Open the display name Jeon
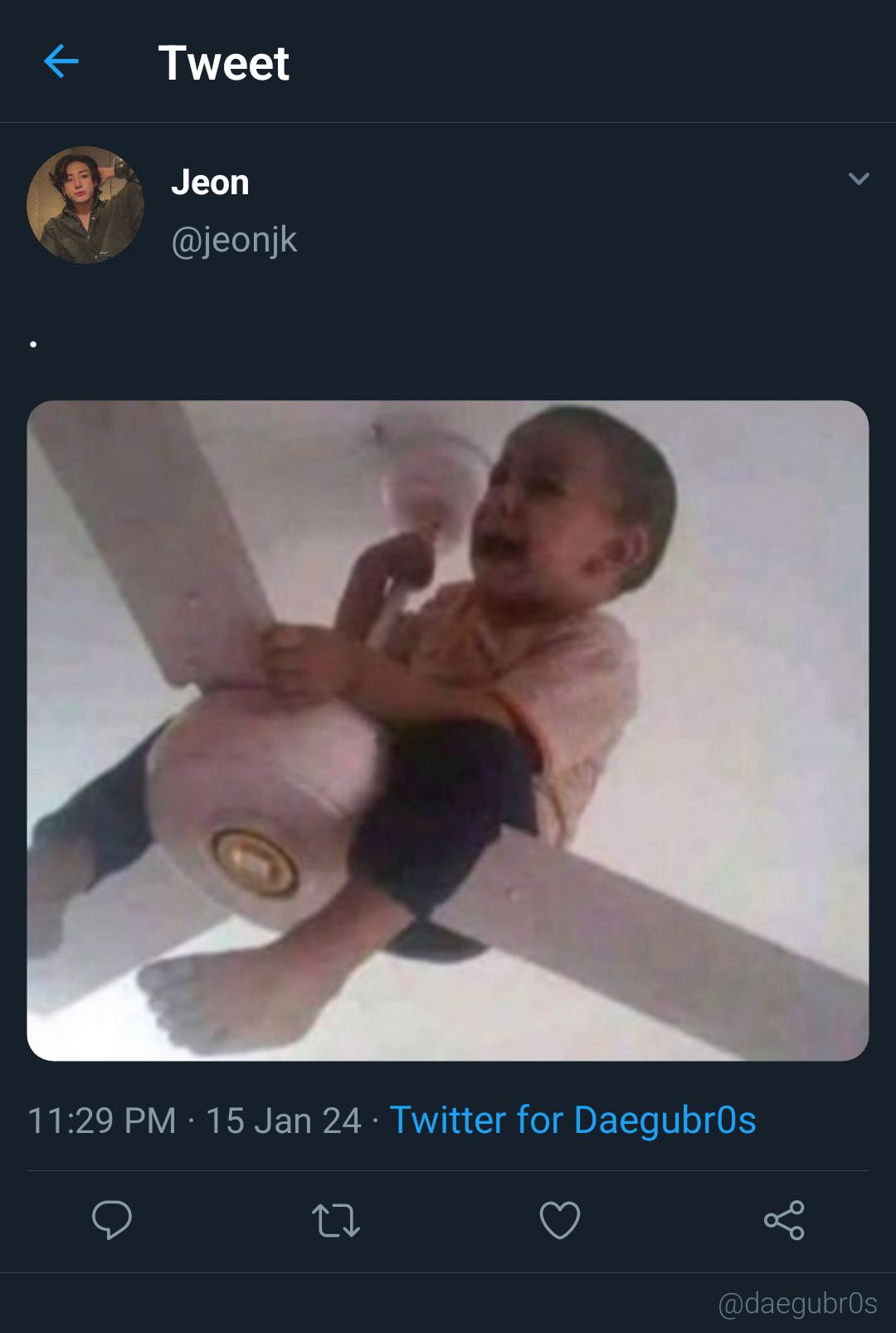 pos(210,182)
